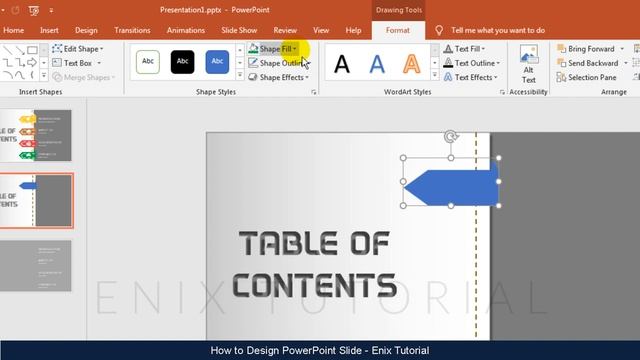This screenshot has width=640, height=360.
Task: Click the Shape Fill paint bucket icon
Action: pyautogui.click(x=253, y=49)
